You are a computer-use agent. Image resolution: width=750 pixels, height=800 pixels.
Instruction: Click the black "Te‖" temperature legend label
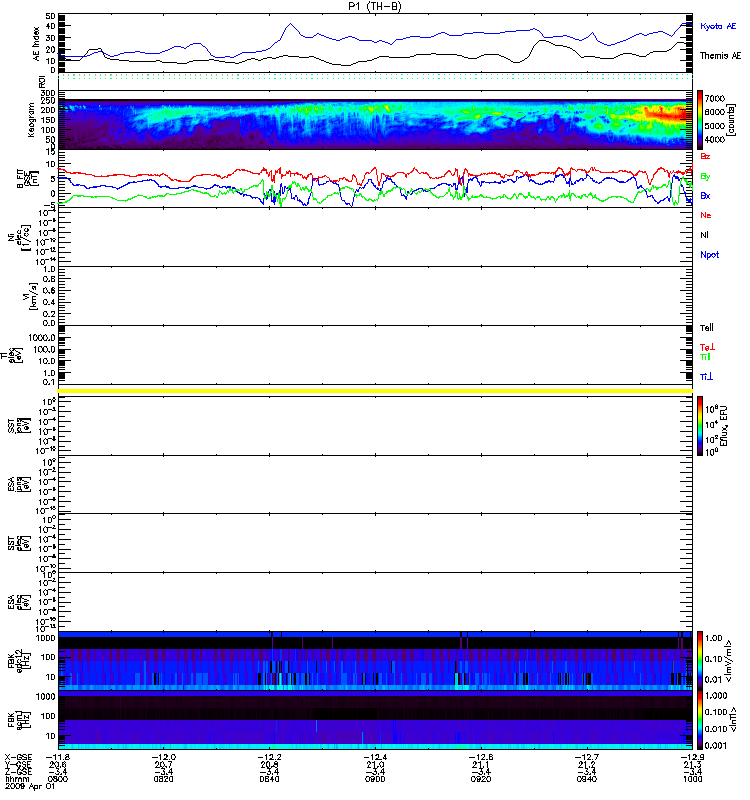(707, 328)
